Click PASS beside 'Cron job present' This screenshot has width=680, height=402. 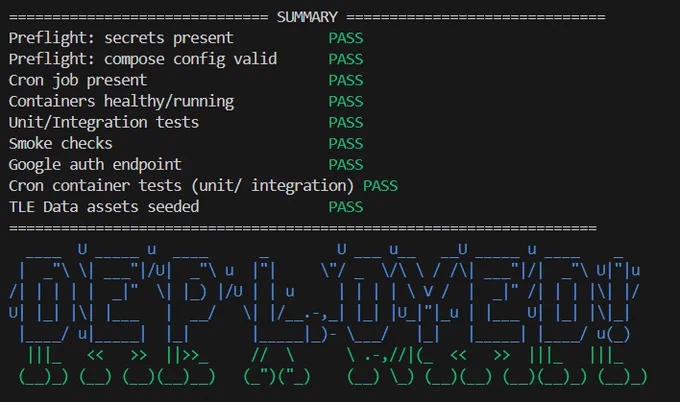click(x=346, y=81)
